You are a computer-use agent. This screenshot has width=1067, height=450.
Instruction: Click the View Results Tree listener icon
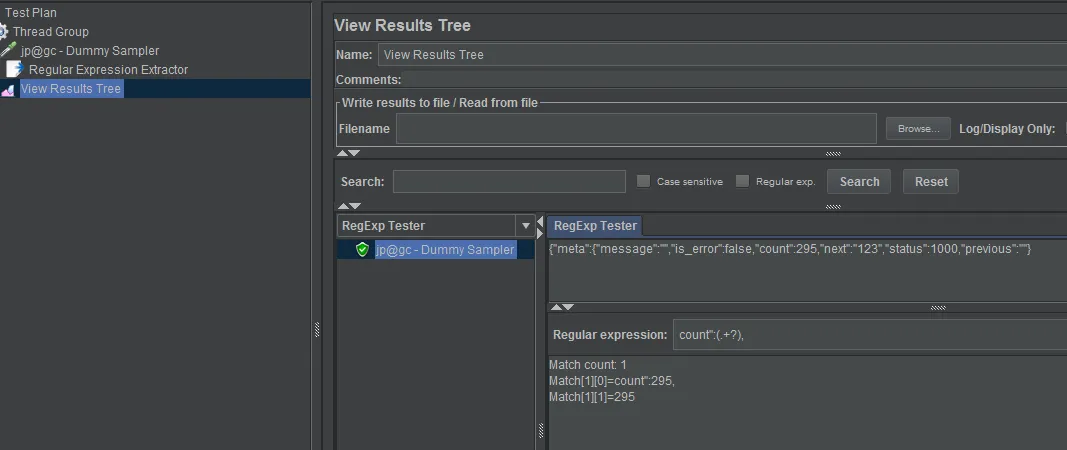coord(7,89)
